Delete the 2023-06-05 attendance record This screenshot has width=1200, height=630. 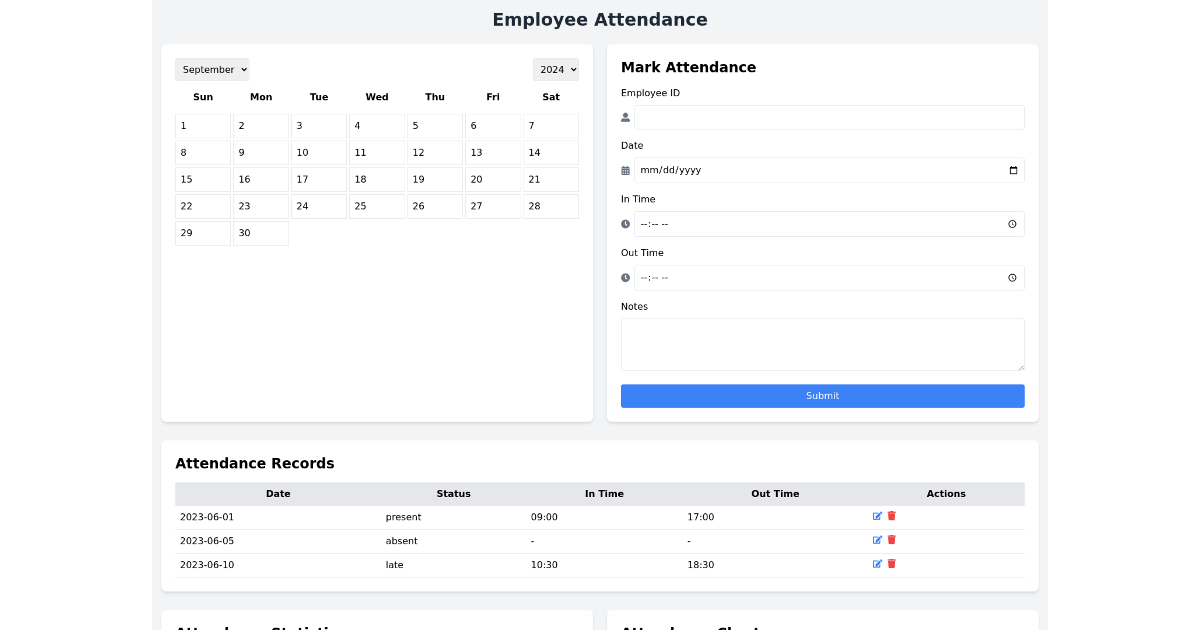click(x=891, y=540)
